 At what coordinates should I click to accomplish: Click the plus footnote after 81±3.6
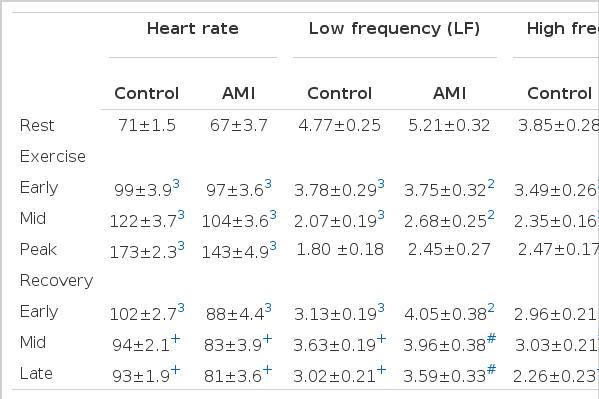tap(267, 370)
